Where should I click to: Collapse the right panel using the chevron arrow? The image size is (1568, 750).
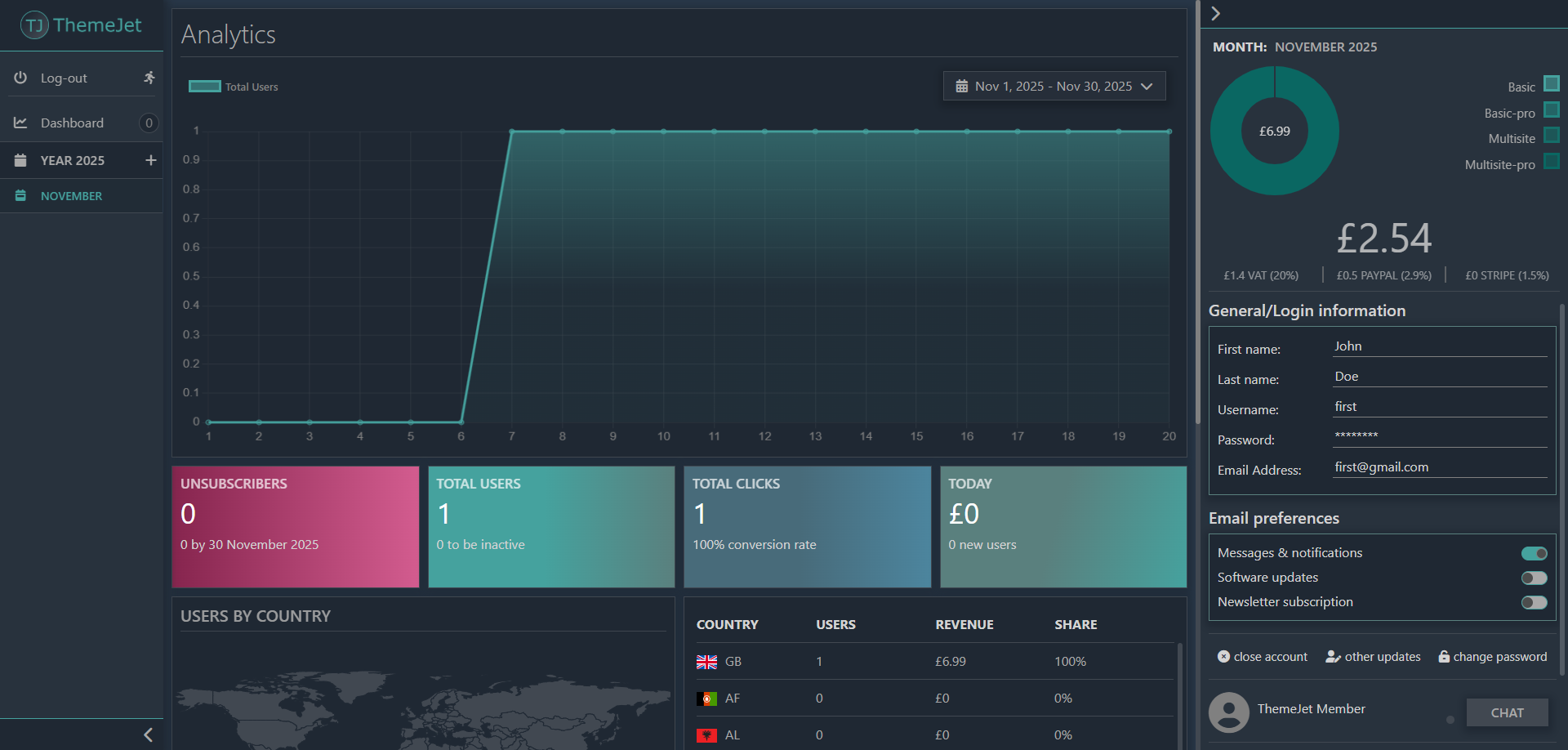(1215, 13)
